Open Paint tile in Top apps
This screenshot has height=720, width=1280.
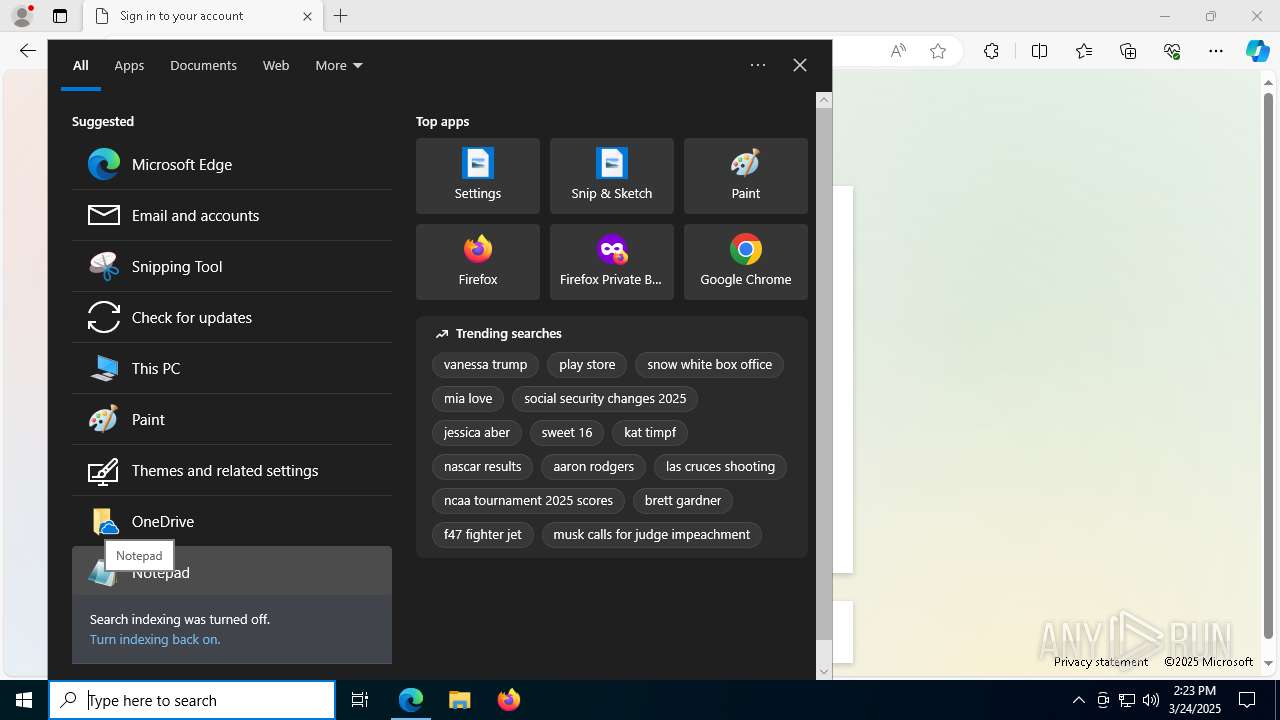pos(746,176)
